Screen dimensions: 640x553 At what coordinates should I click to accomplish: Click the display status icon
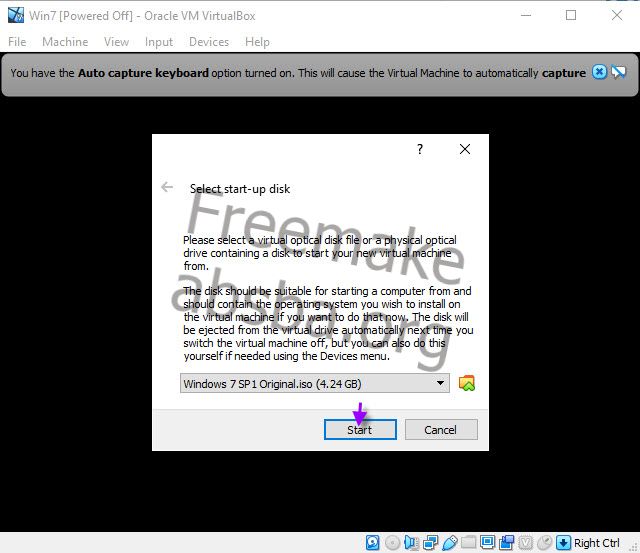487,542
